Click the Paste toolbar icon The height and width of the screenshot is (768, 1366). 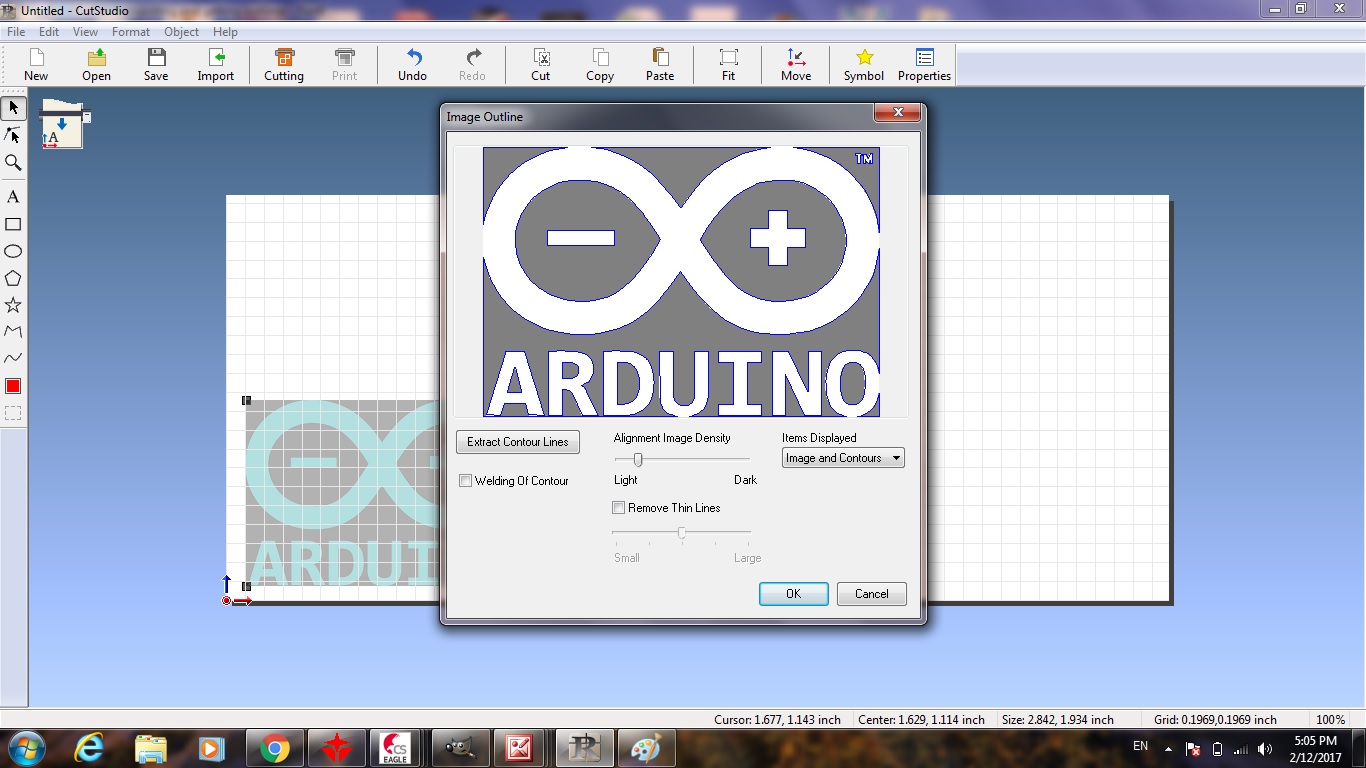tap(660, 65)
